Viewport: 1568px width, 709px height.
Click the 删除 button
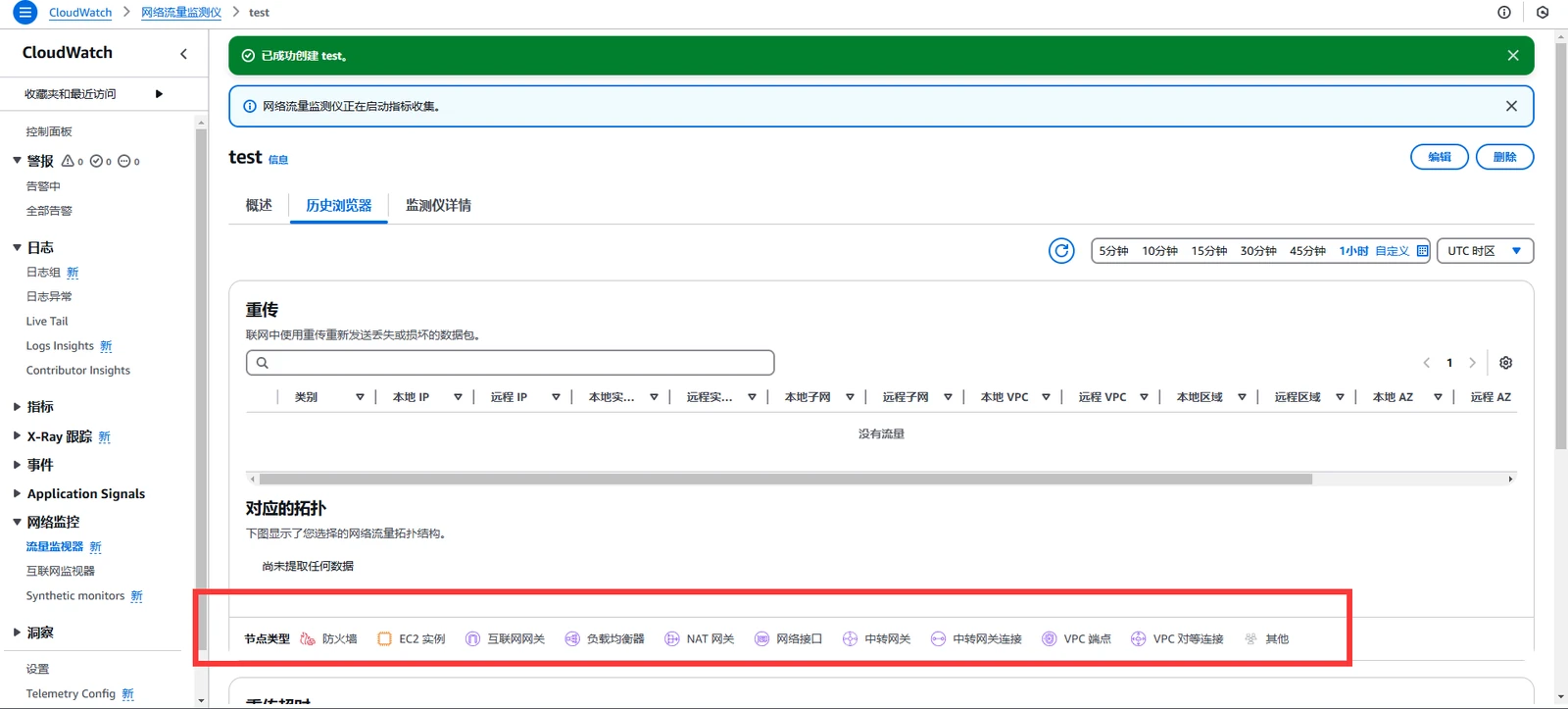1505,157
